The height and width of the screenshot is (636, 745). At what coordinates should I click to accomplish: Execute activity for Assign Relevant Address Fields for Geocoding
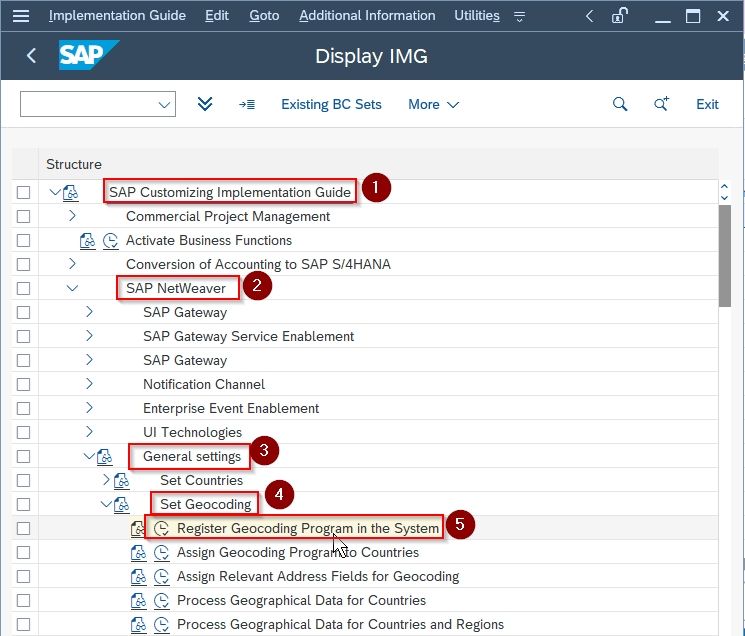pyautogui.click(x=162, y=577)
